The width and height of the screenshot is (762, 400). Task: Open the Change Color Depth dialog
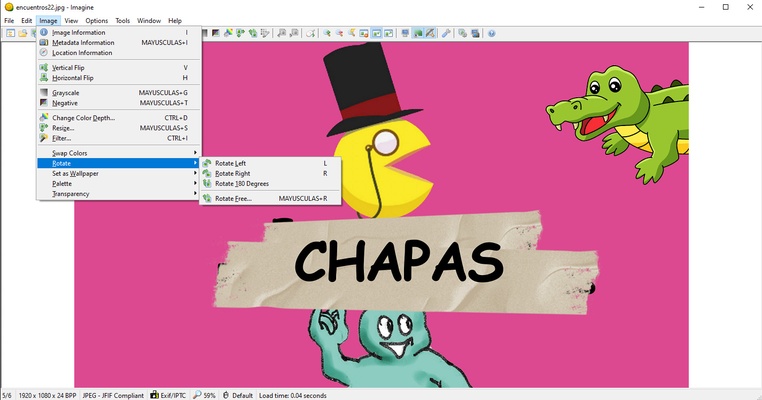[x=83, y=117]
